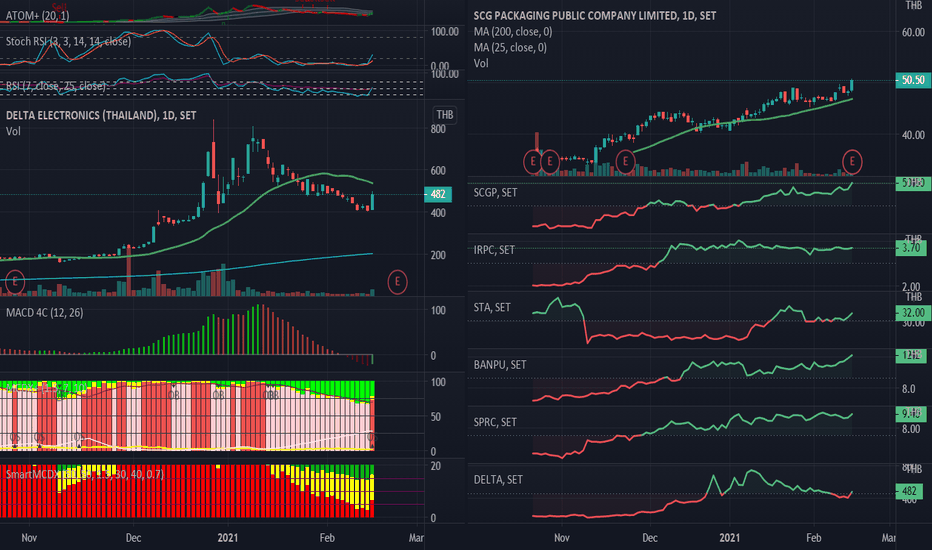Click the Feb label on left time axis
This screenshot has height=550, width=932.
(327, 538)
